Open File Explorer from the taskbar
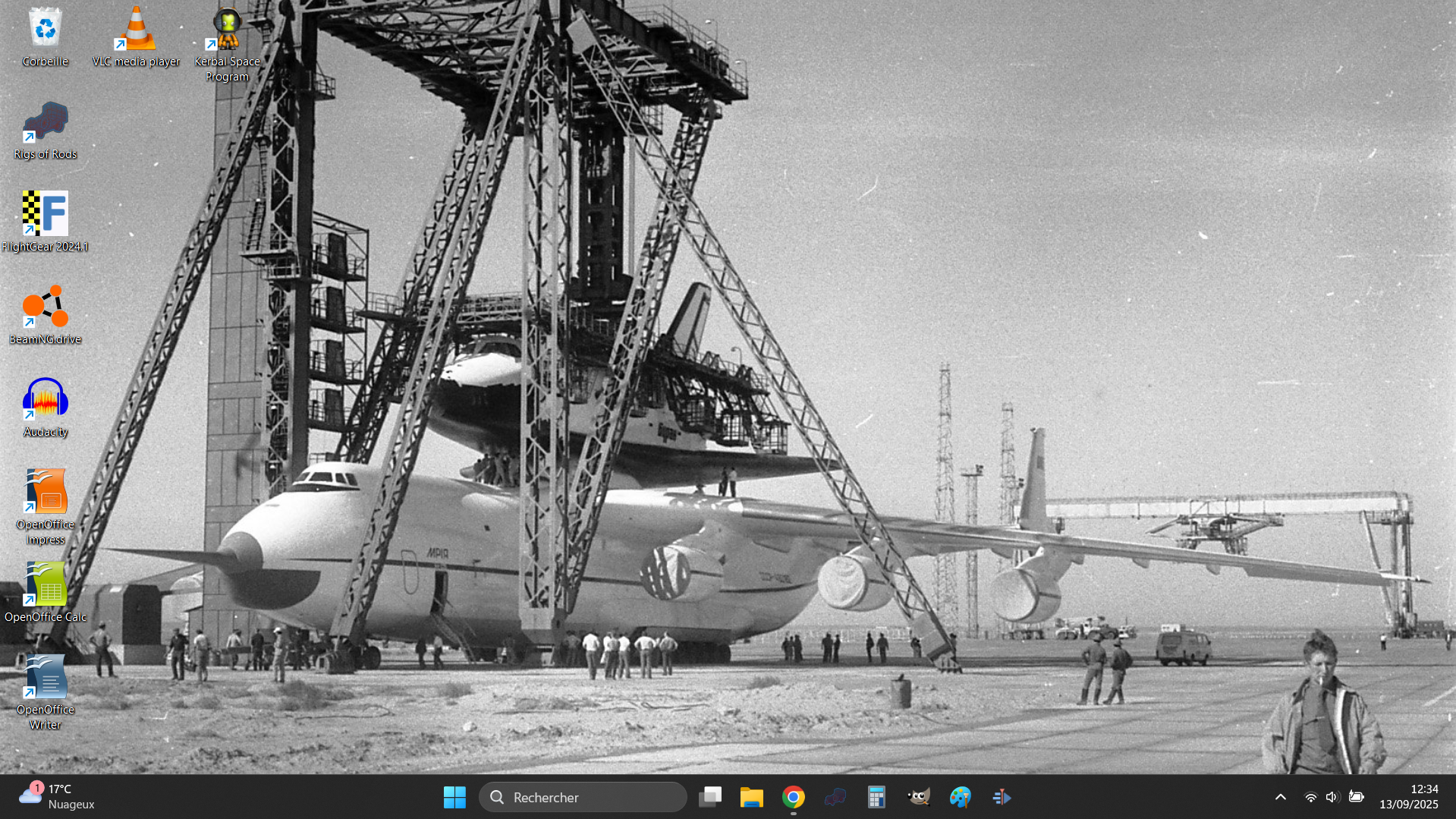This screenshot has height=819, width=1456. (751, 797)
